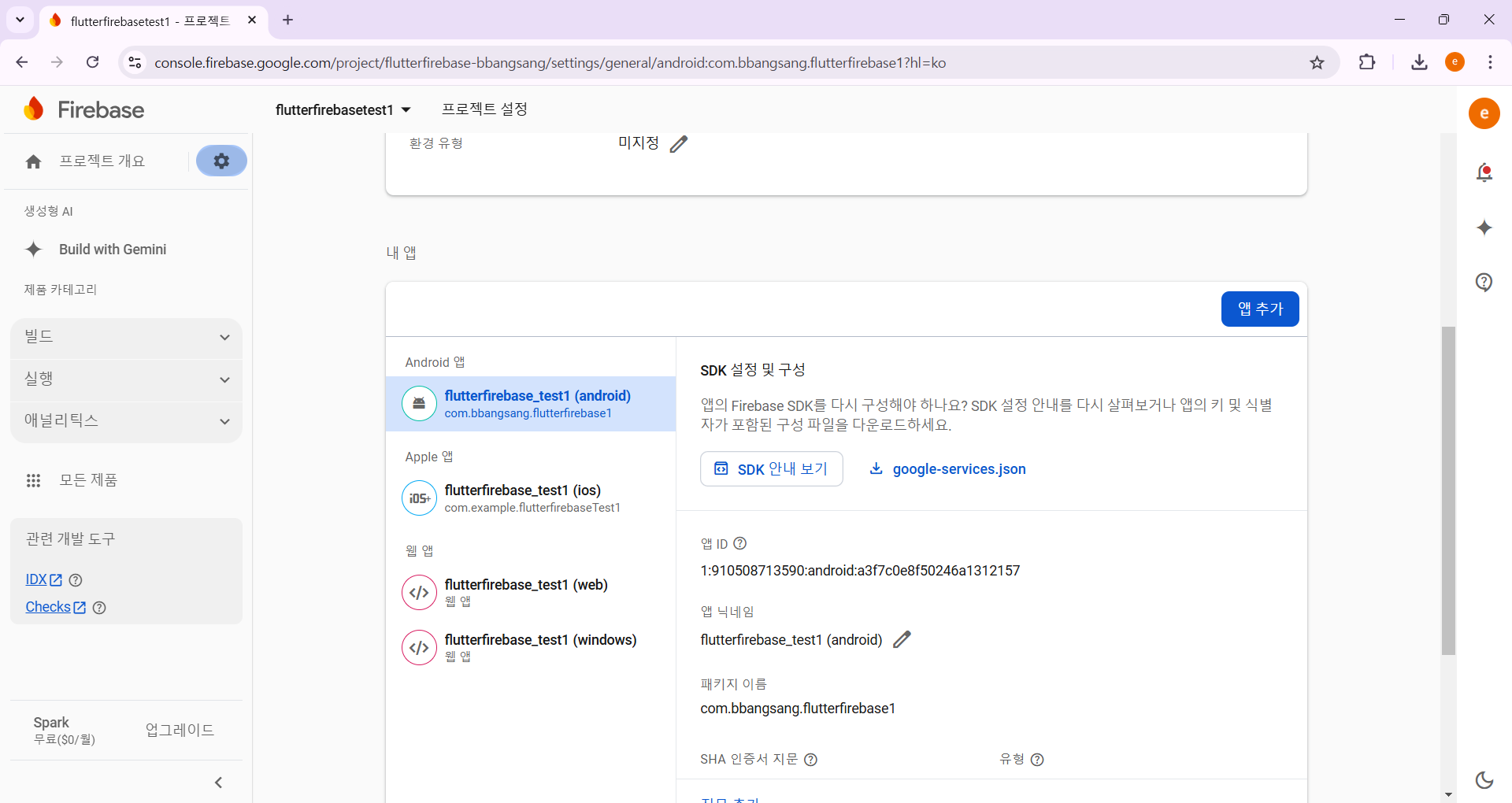Click the iOS app icon
1512x803 pixels.
pos(419,498)
